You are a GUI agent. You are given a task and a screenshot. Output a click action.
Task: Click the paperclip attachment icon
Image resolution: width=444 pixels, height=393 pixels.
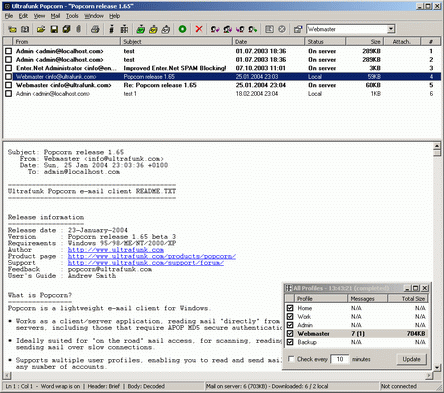pos(79,29)
